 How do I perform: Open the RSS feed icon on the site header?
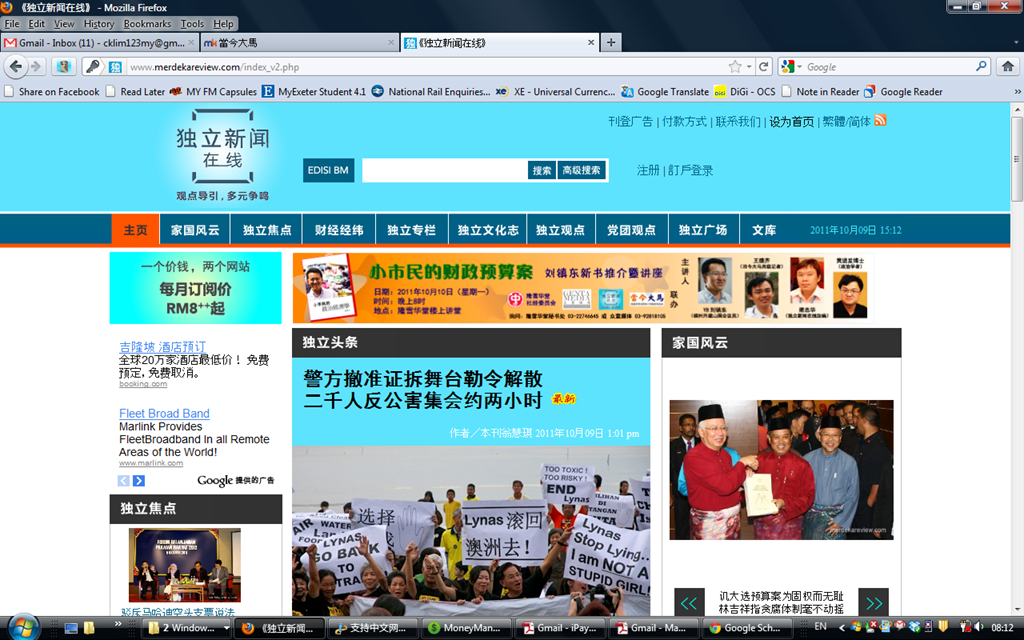(x=880, y=121)
